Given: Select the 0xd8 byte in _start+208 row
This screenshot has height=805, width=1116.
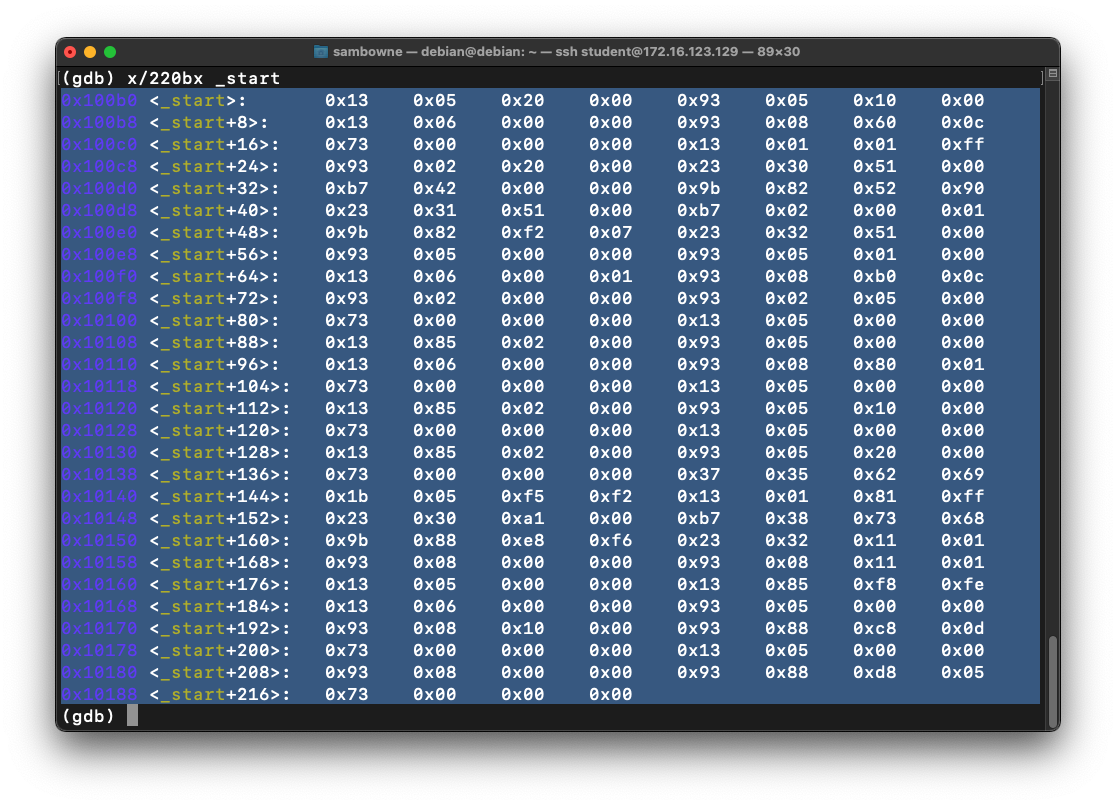Looking at the screenshot, I should point(874,672).
